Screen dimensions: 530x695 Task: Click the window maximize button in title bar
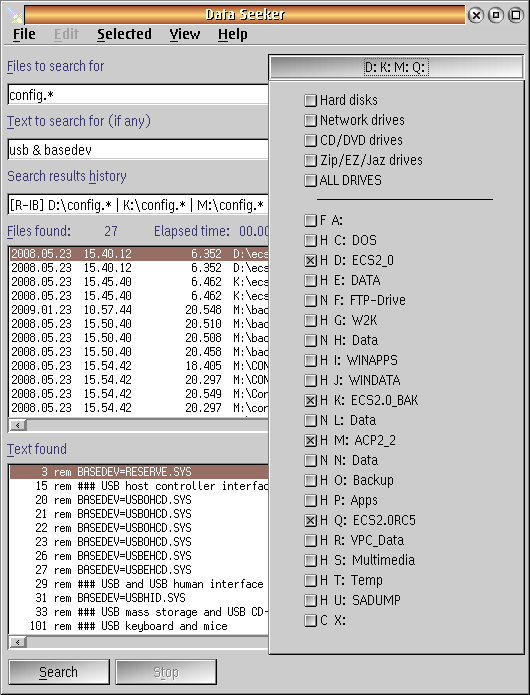pos(516,16)
